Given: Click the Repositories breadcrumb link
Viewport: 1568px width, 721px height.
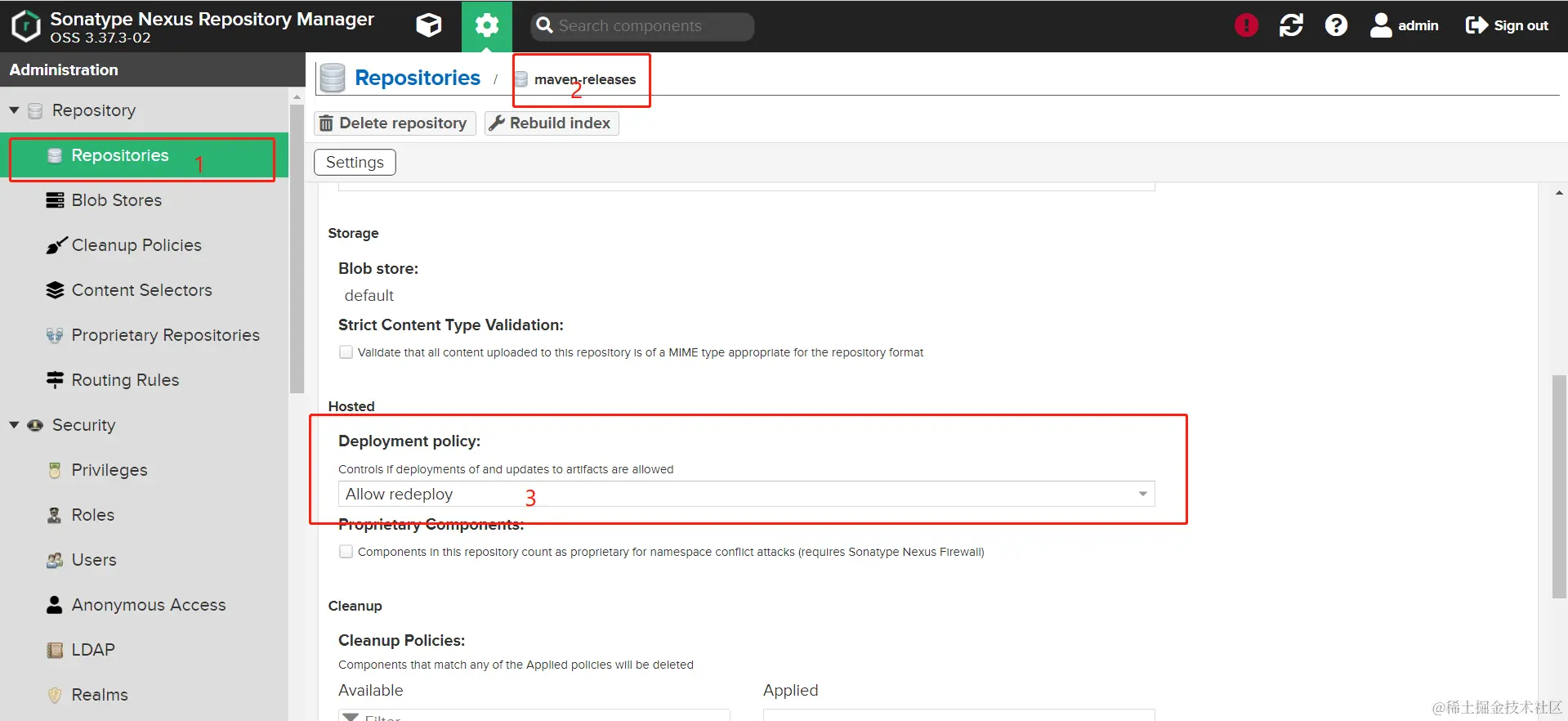Looking at the screenshot, I should (x=417, y=78).
